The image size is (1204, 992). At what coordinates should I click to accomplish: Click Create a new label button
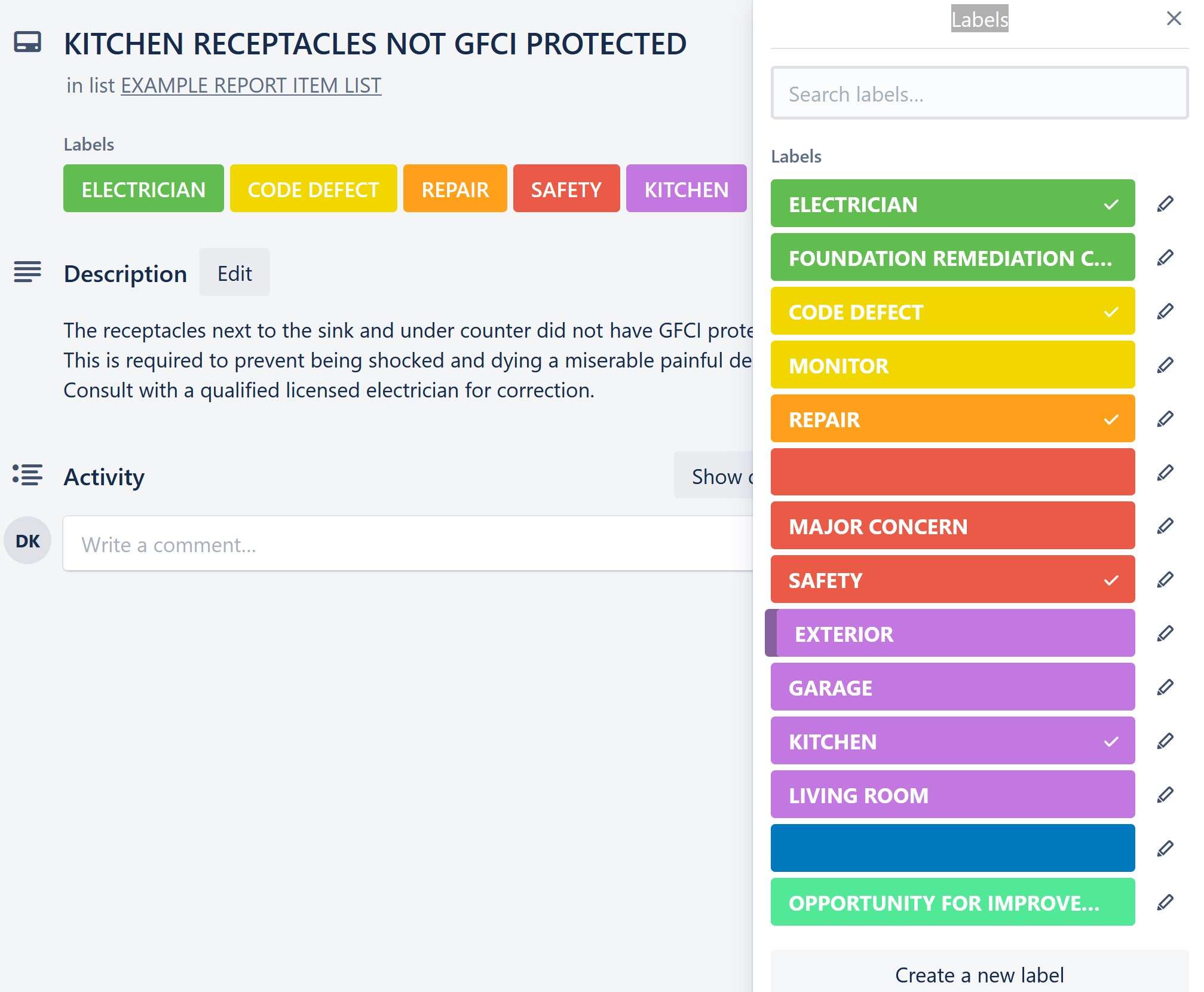pyautogui.click(x=979, y=975)
